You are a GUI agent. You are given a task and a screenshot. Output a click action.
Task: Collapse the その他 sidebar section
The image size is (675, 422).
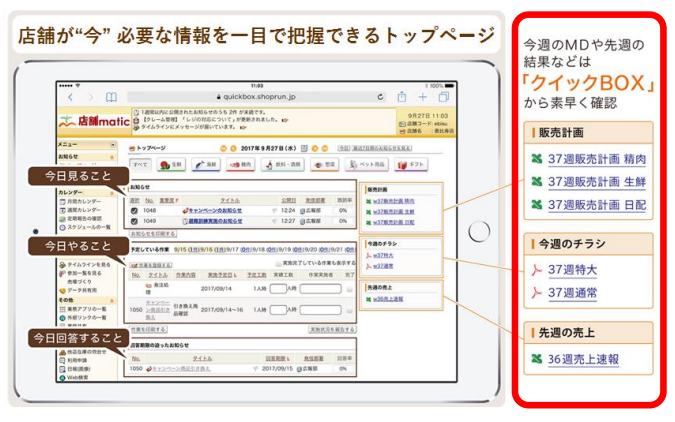pyautogui.click(x=112, y=300)
